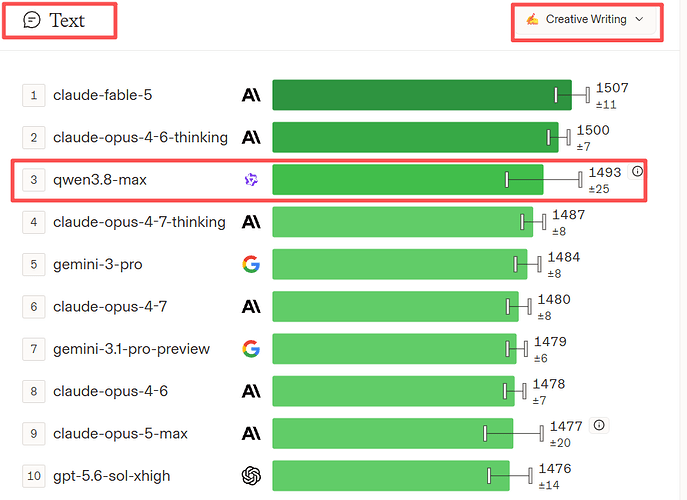
Task: Click the Anthropic logo beside claude-fable-5
Action: (x=251, y=95)
